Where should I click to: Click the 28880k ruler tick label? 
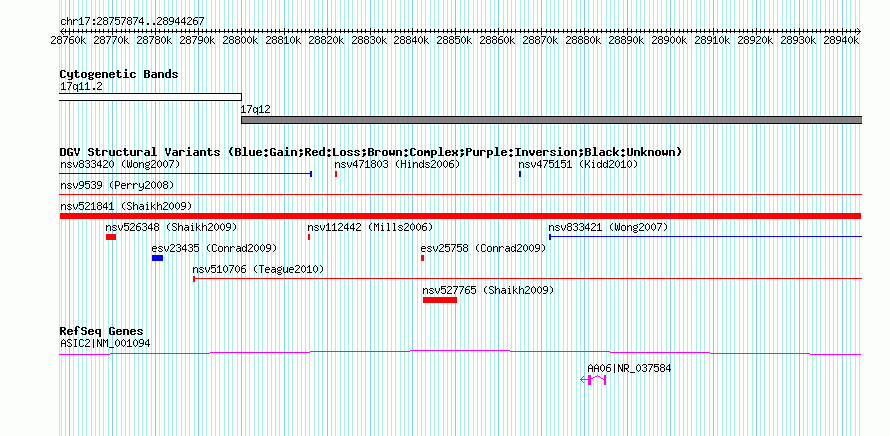click(583, 40)
